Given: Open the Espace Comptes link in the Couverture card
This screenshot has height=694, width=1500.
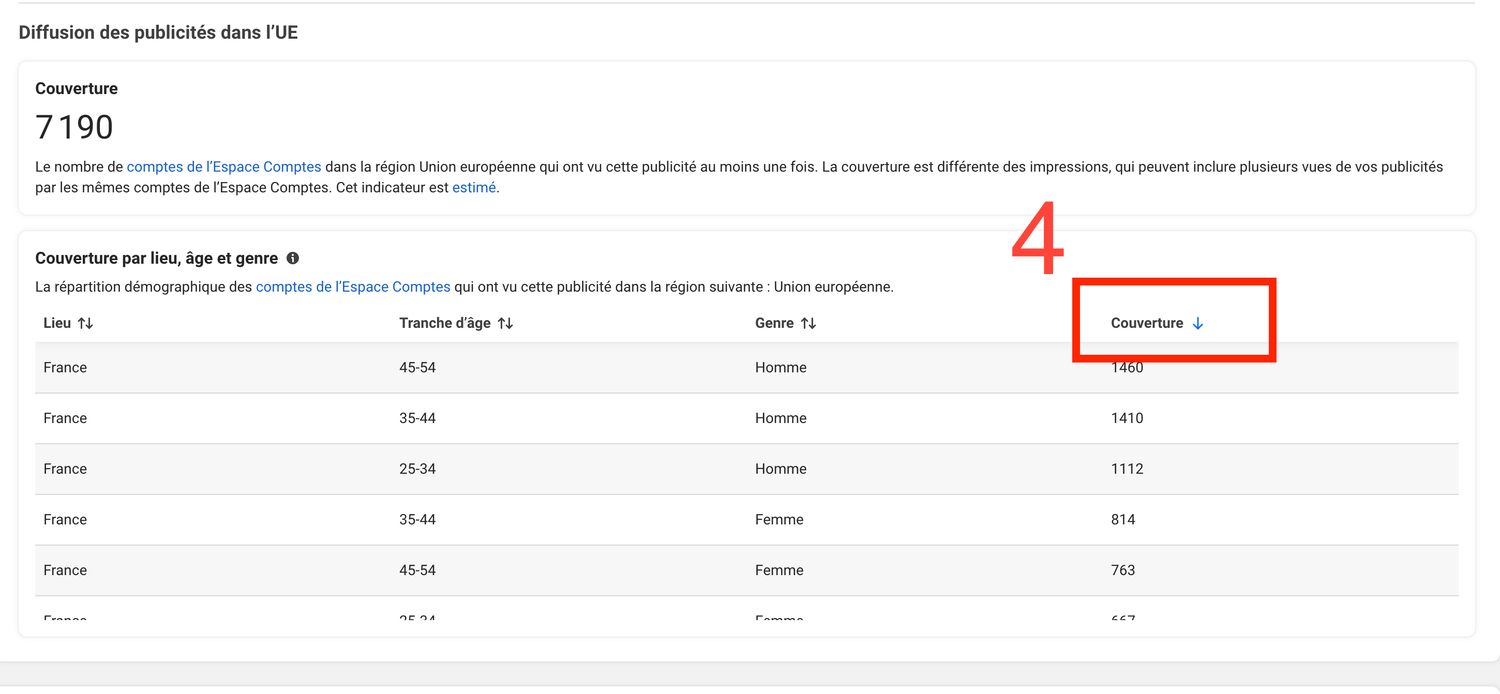Looking at the screenshot, I should (x=224, y=167).
